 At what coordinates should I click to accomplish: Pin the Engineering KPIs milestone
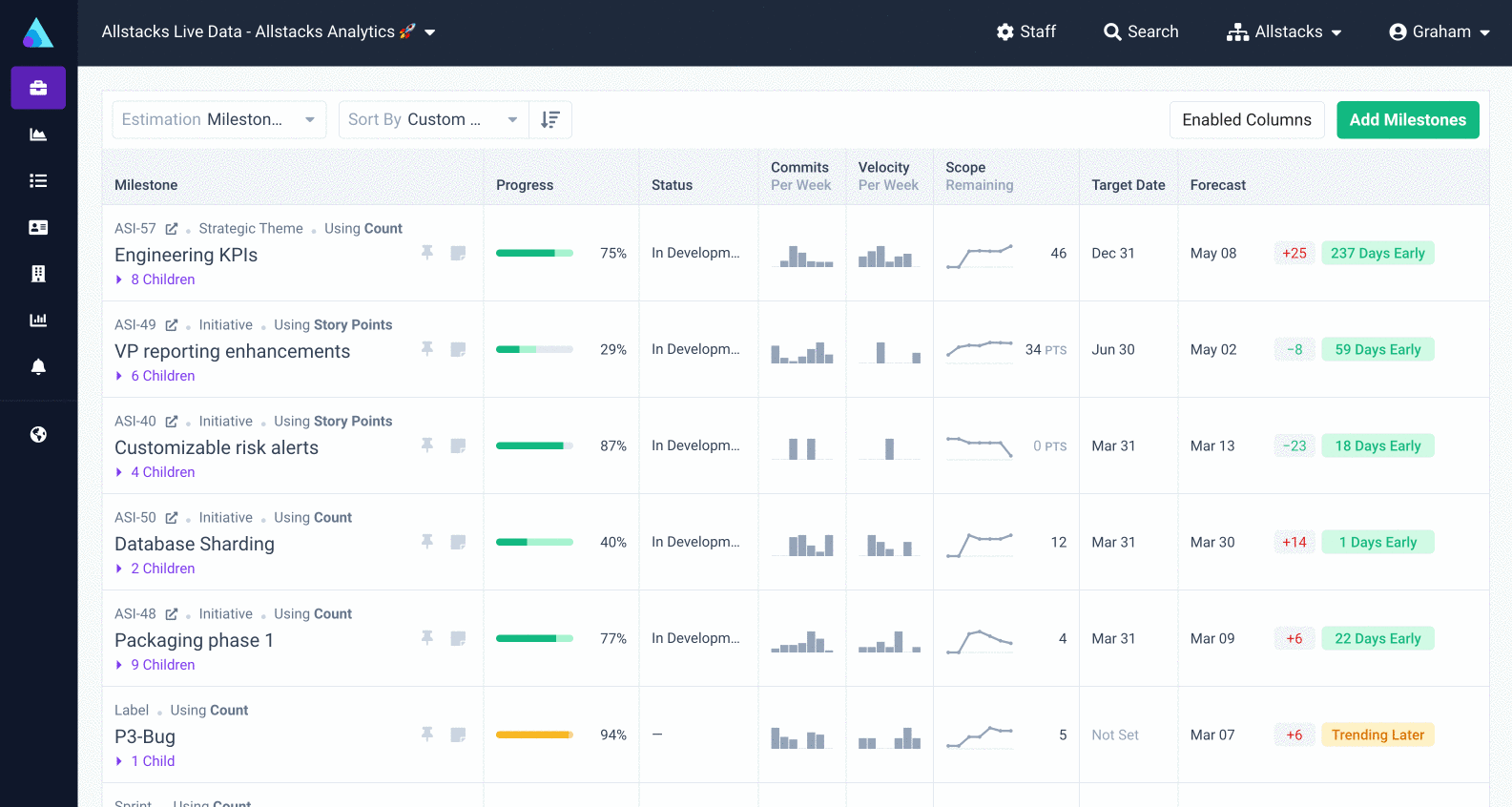[427, 253]
